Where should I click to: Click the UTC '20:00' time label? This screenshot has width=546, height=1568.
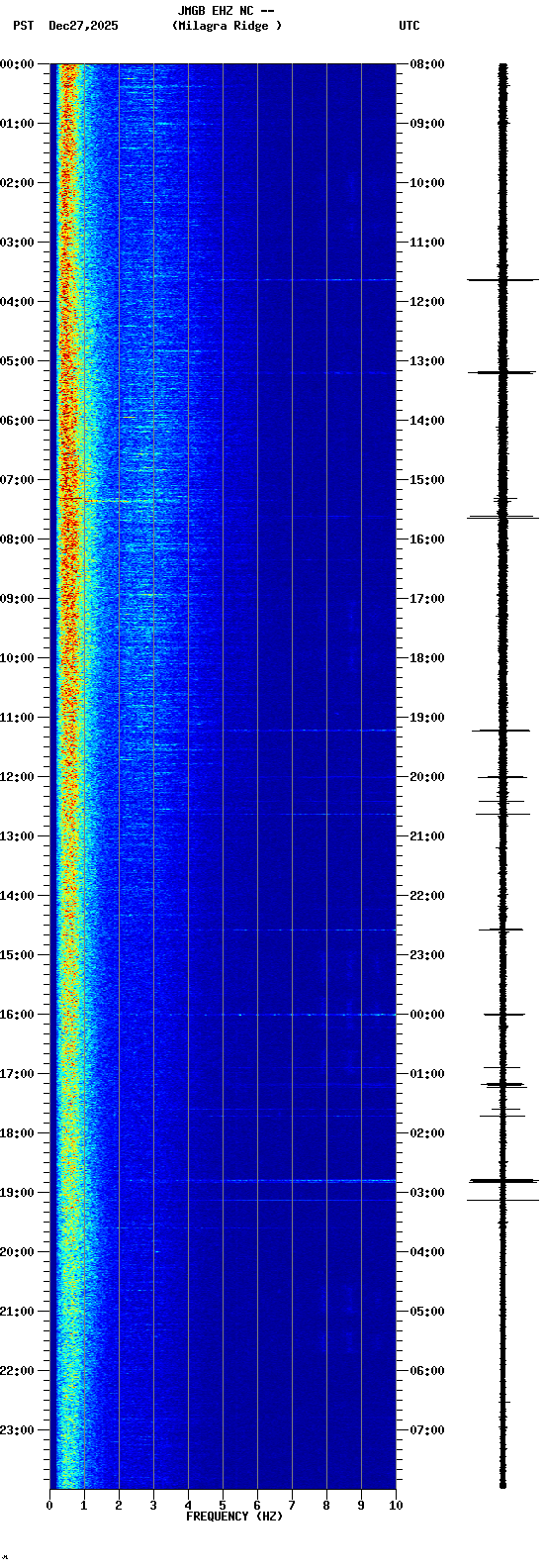click(x=427, y=777)
